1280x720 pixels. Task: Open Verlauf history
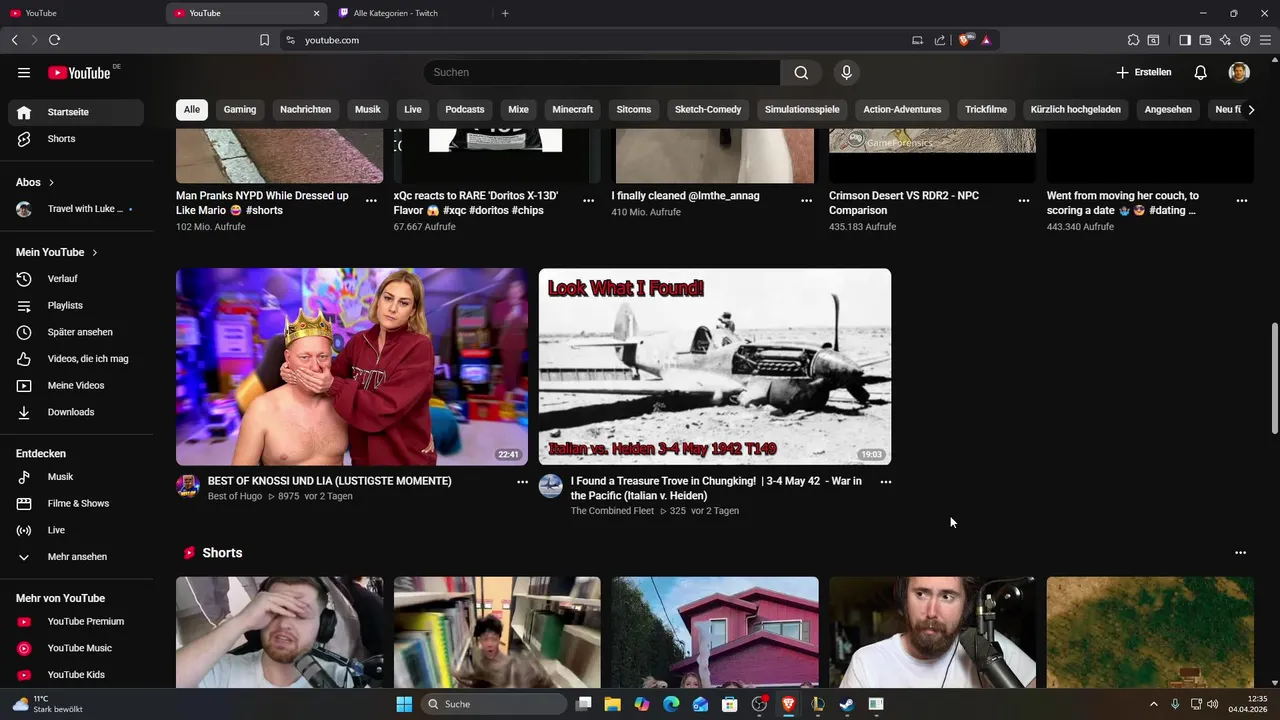click(75, 279)
